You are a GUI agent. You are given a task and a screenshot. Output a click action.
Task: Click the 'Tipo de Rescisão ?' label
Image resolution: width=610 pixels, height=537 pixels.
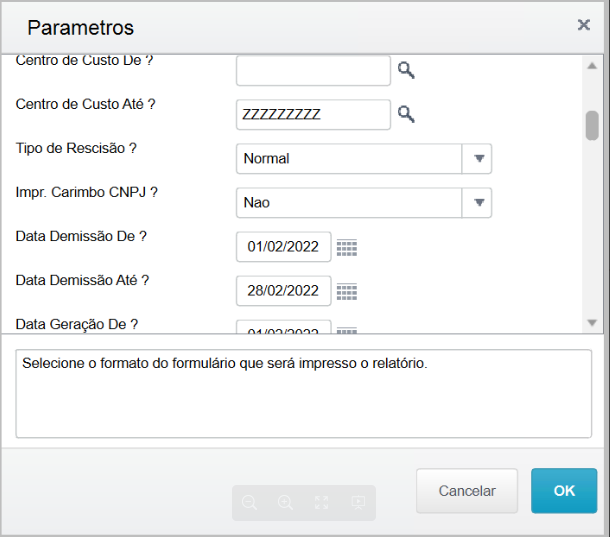click(76, 148)
